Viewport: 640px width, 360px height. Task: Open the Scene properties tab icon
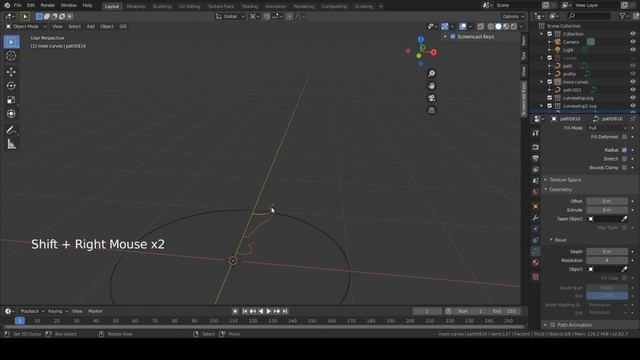pos(536,180)
